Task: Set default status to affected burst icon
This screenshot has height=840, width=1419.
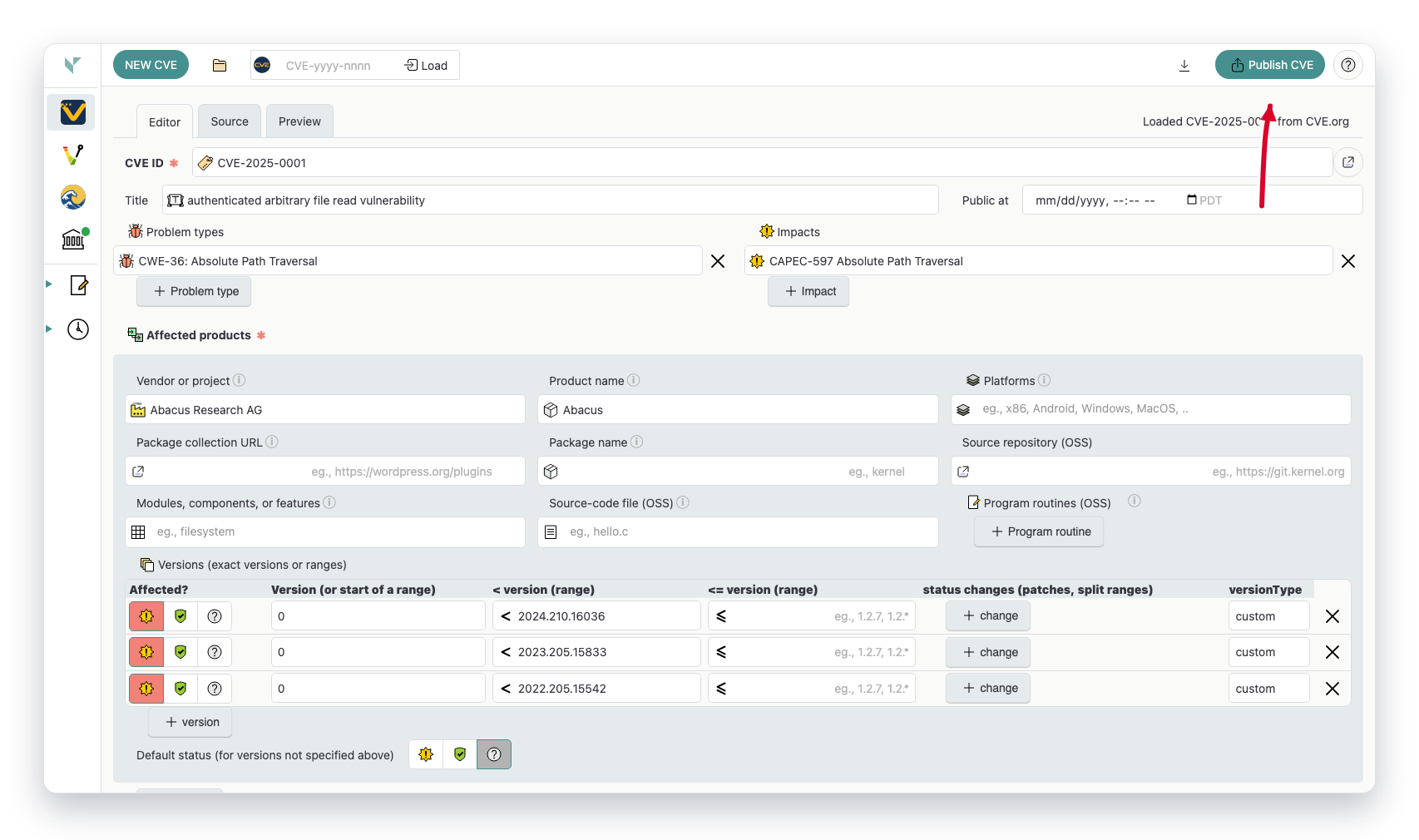Action: [425, 754]
